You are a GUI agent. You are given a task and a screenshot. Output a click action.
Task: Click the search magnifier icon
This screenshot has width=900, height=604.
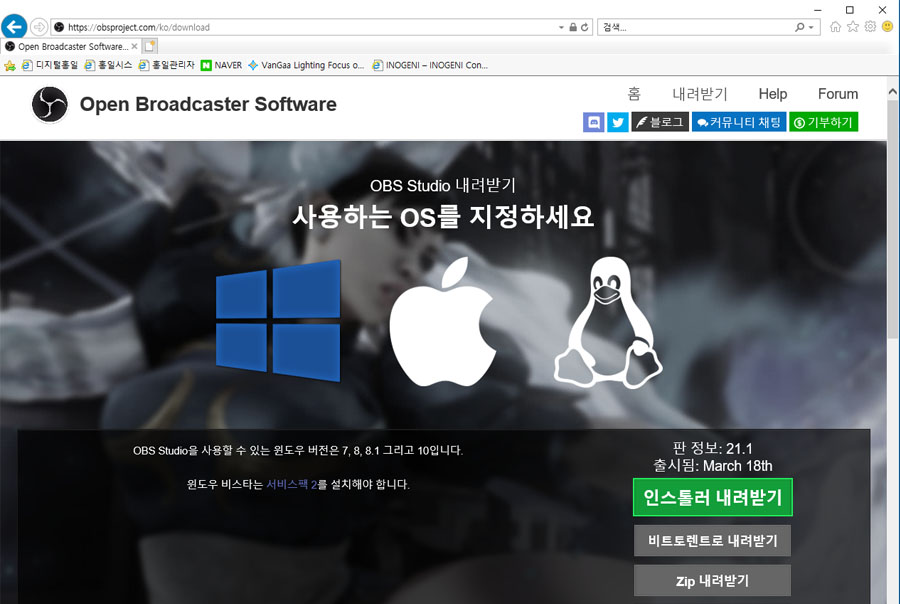[799, 27]
